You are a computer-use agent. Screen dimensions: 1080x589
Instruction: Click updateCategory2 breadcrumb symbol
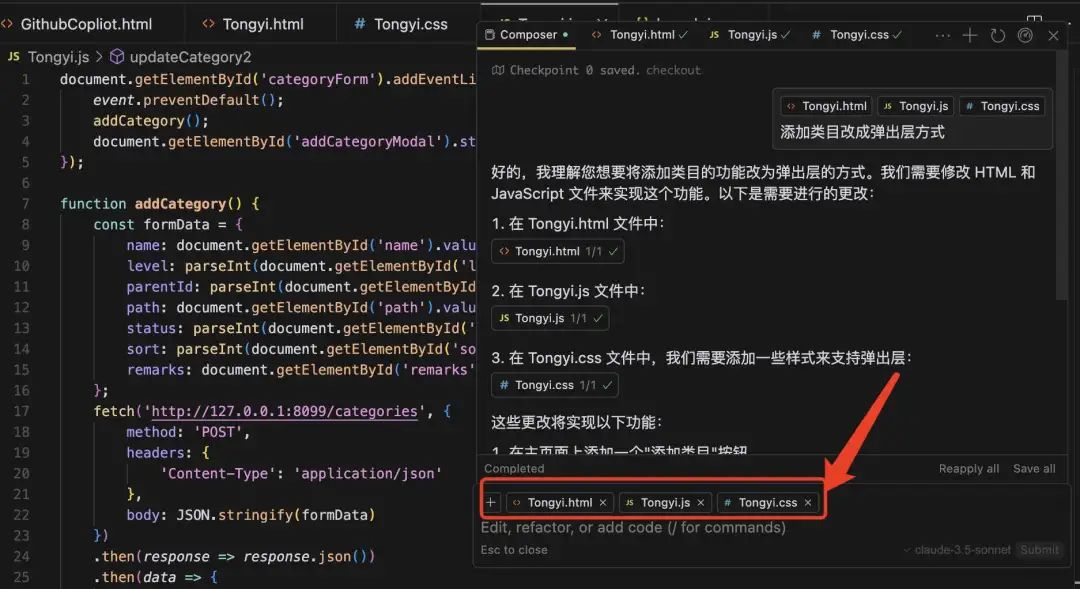190,57
